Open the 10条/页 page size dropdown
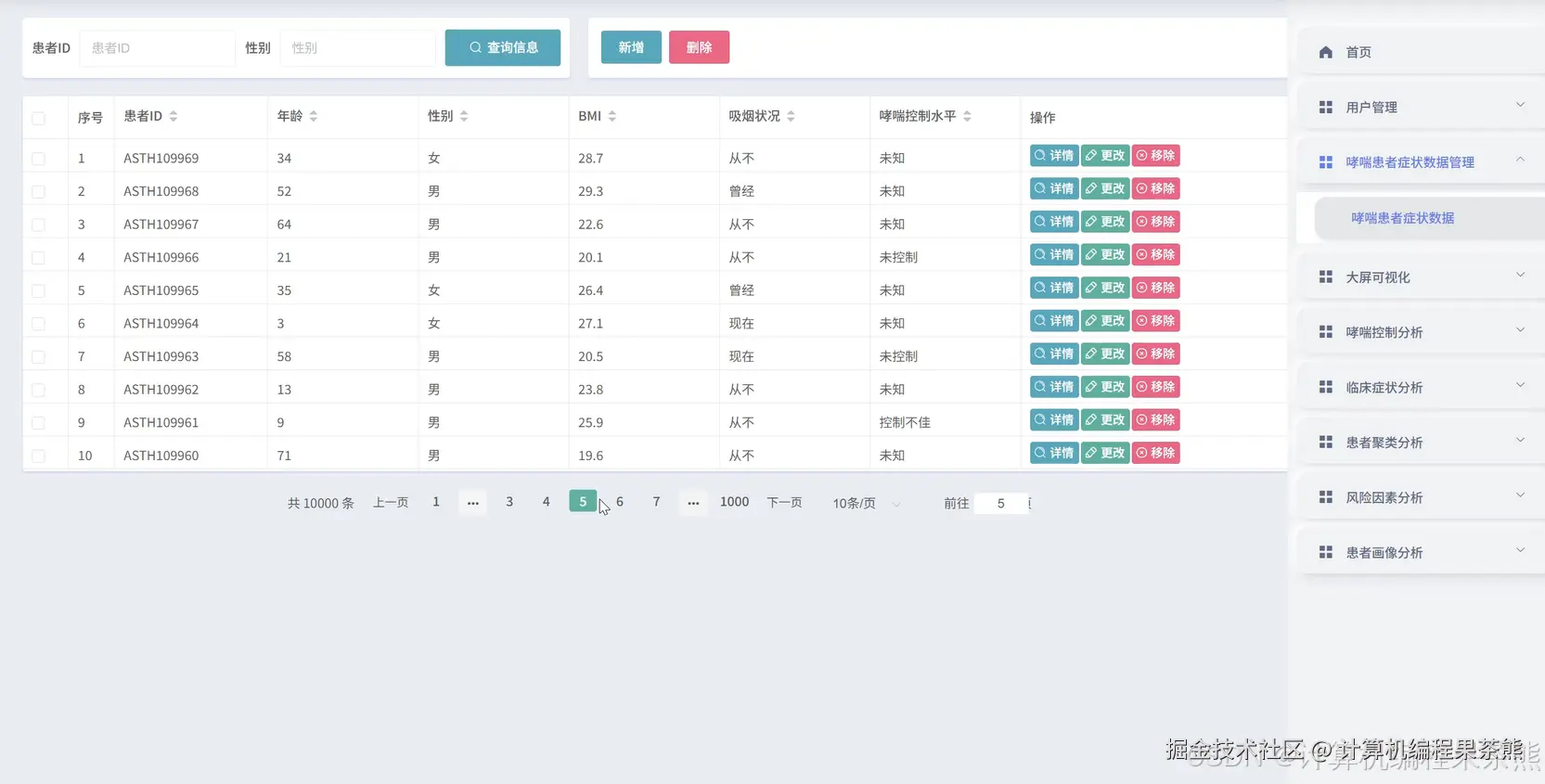The width and height of the screenshot is (1545, 784). [x=866, y=503]
